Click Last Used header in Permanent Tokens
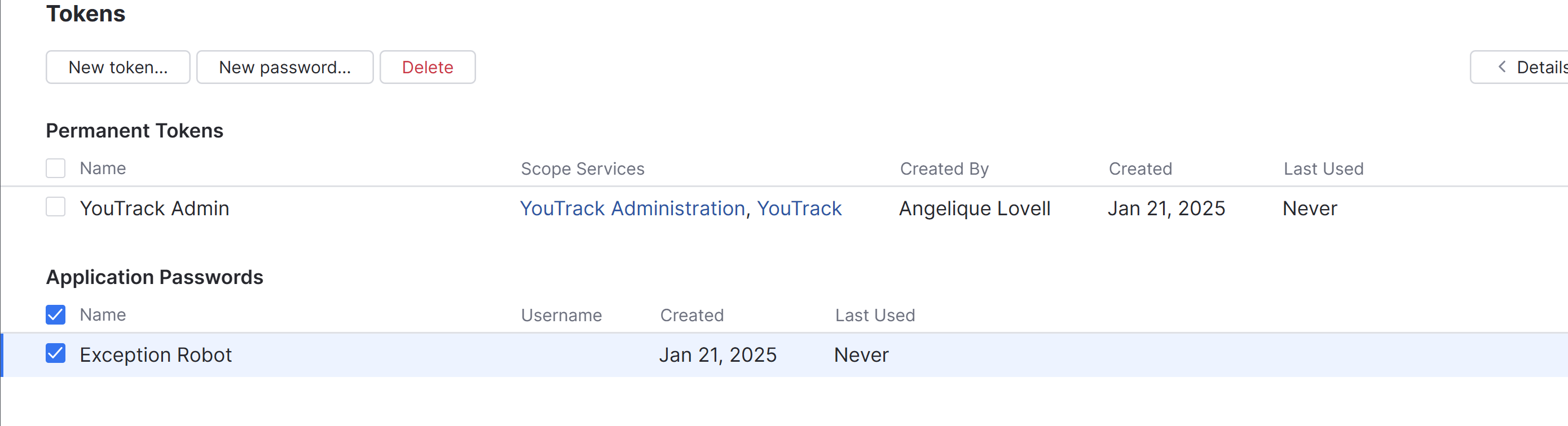 pyautogui.click(x=1323, y=169)
